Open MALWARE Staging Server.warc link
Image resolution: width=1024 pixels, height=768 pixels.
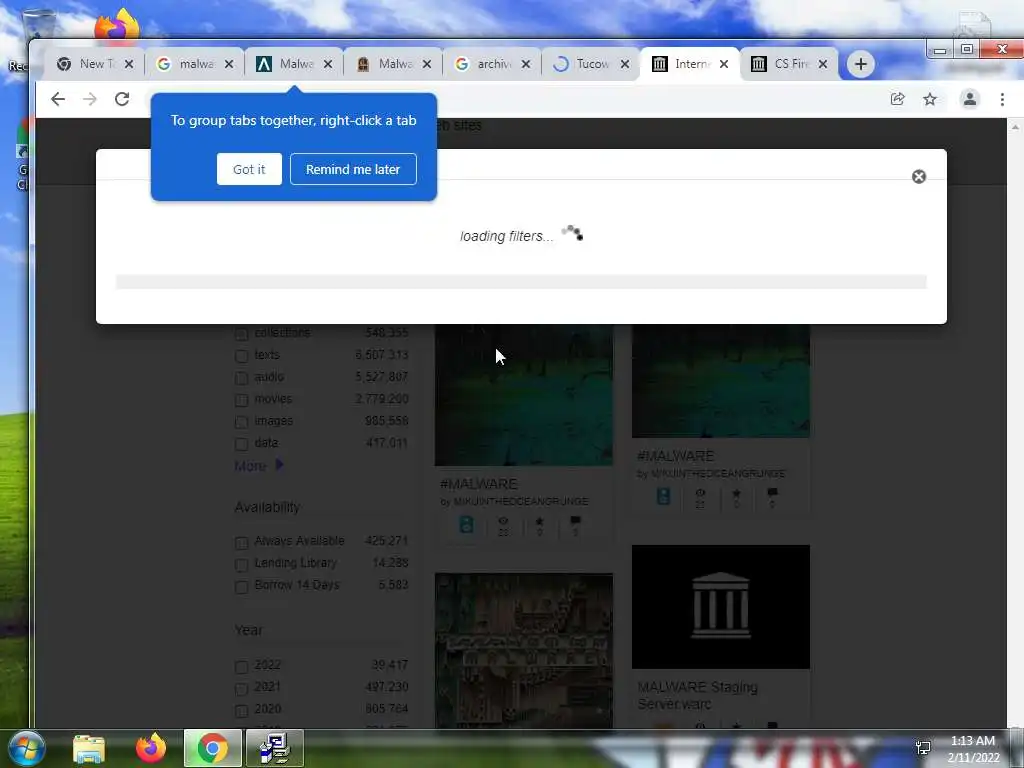pos(697,696)
